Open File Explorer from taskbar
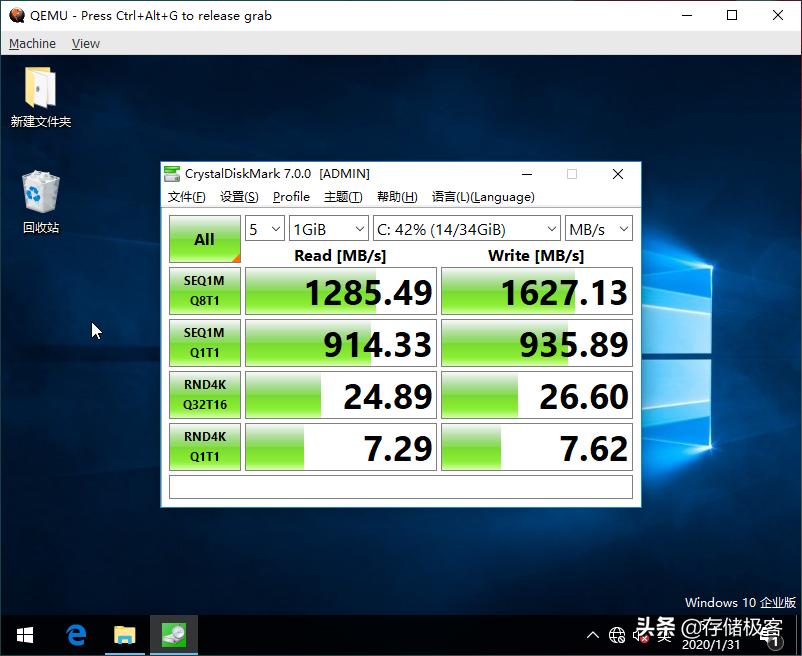802x656 pixels. click(x=124, y=634)
